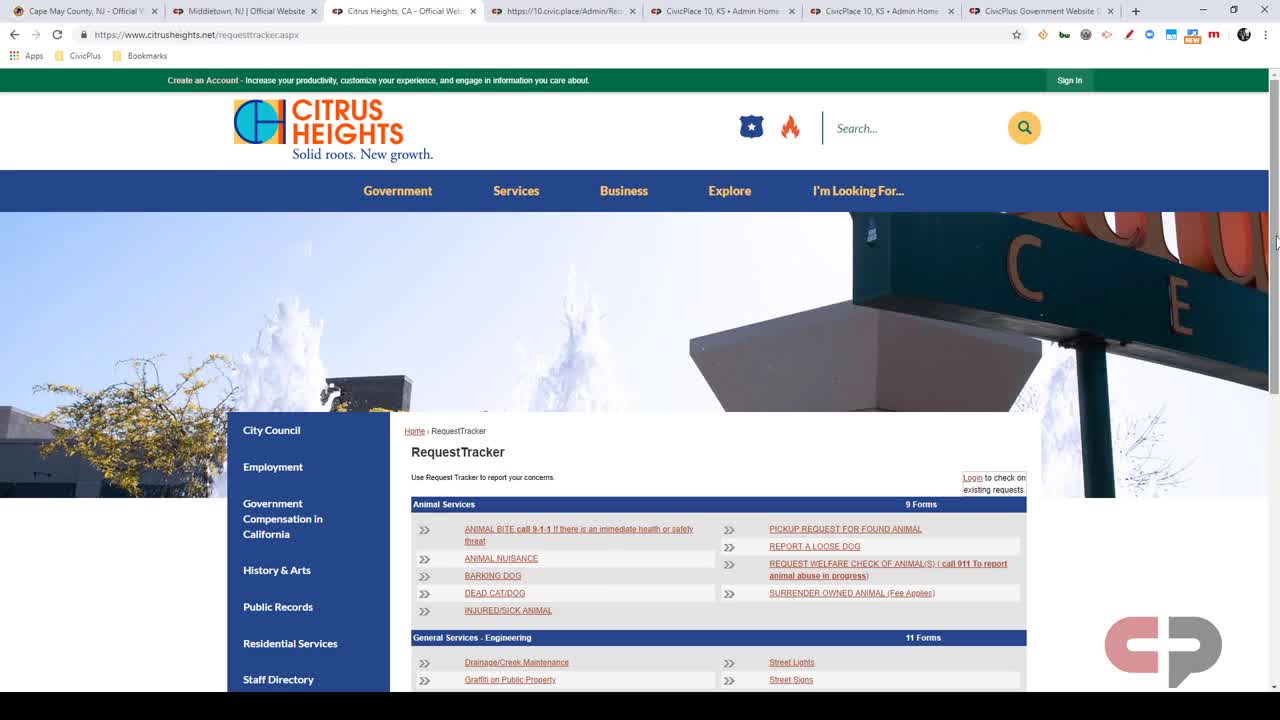The width and height of the screenshot is (1280, 720).
Task: Reload the page
Action: [57, 34]
